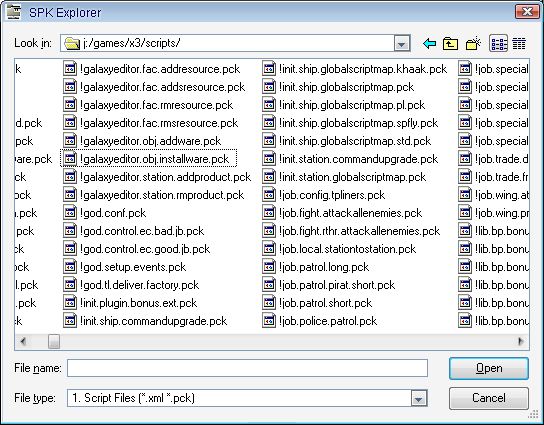Image resolution: width=544 pixels, height=425 pixels.
Task: Click icon of !galaxyeditor.obj.installware.pck
Action: [x=70, y=159]
